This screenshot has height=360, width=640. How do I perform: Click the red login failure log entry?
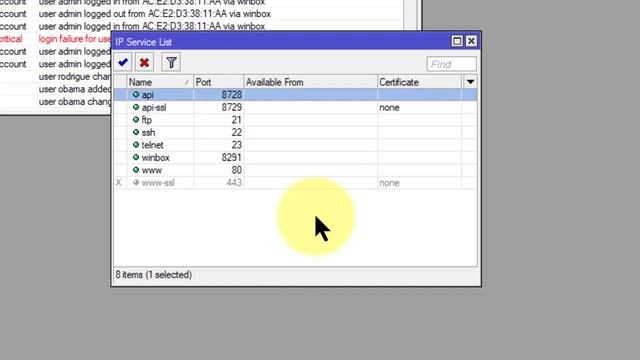point(75,39)
